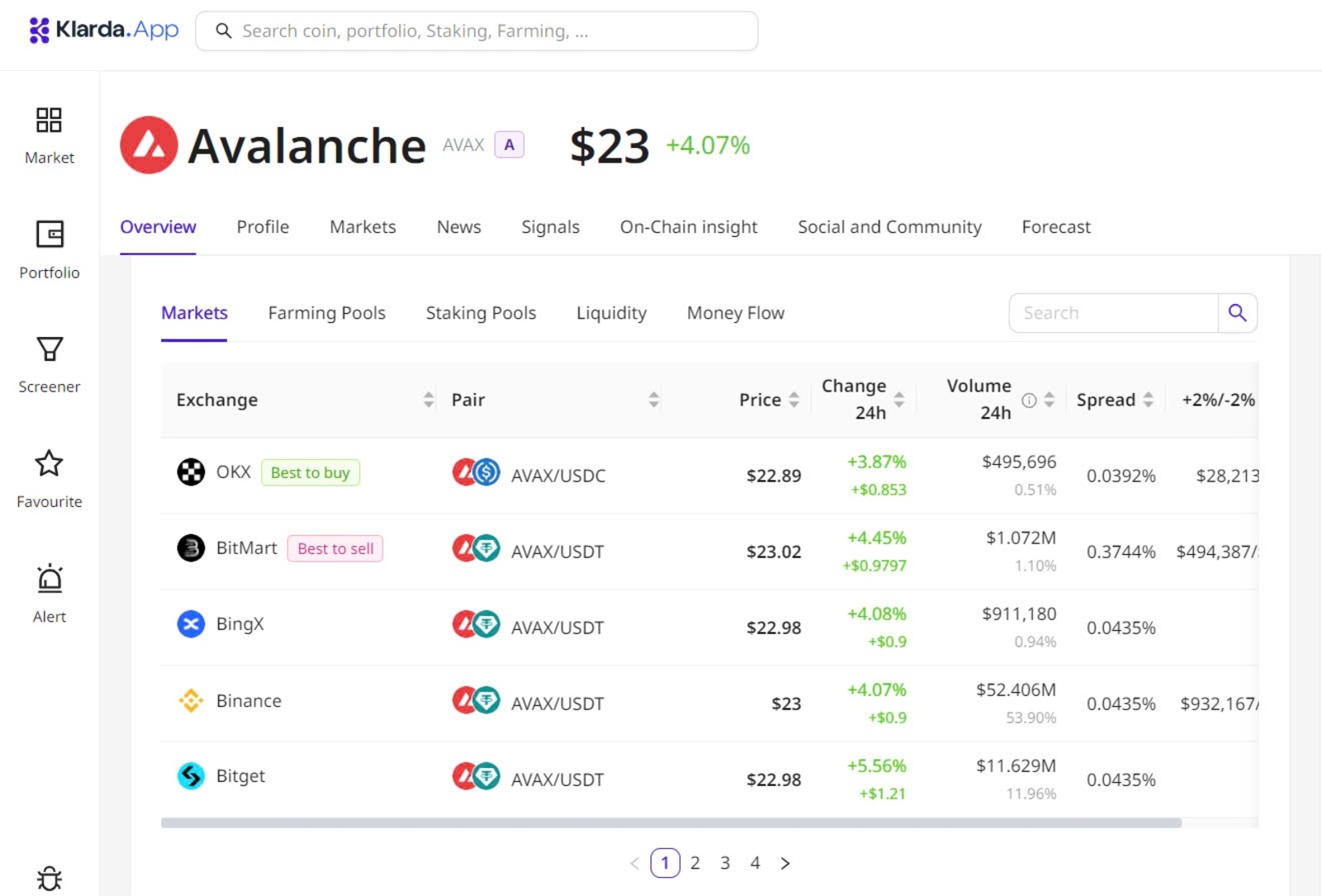Screen dimensions: 1322x896
Task: Open the Alert bell icon
Action: click(x=50, y=579)
